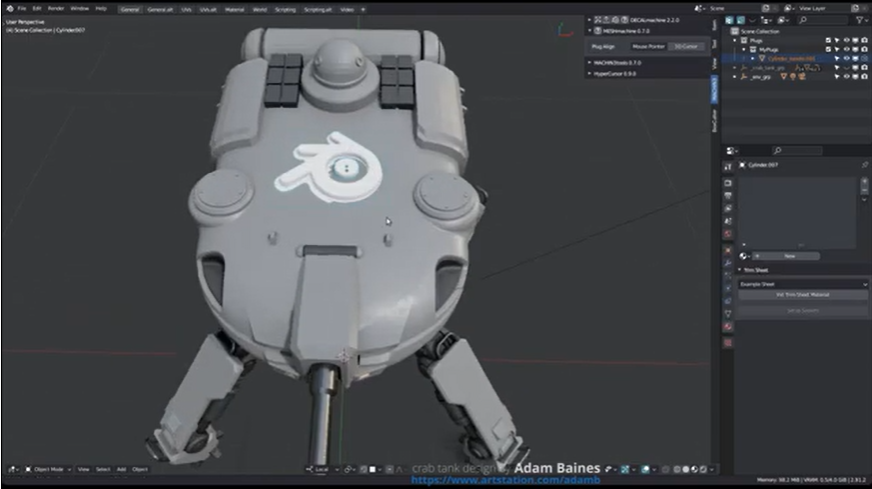
Task: Disable render camera icon for Plugs collection
Action: click(864, 41)
